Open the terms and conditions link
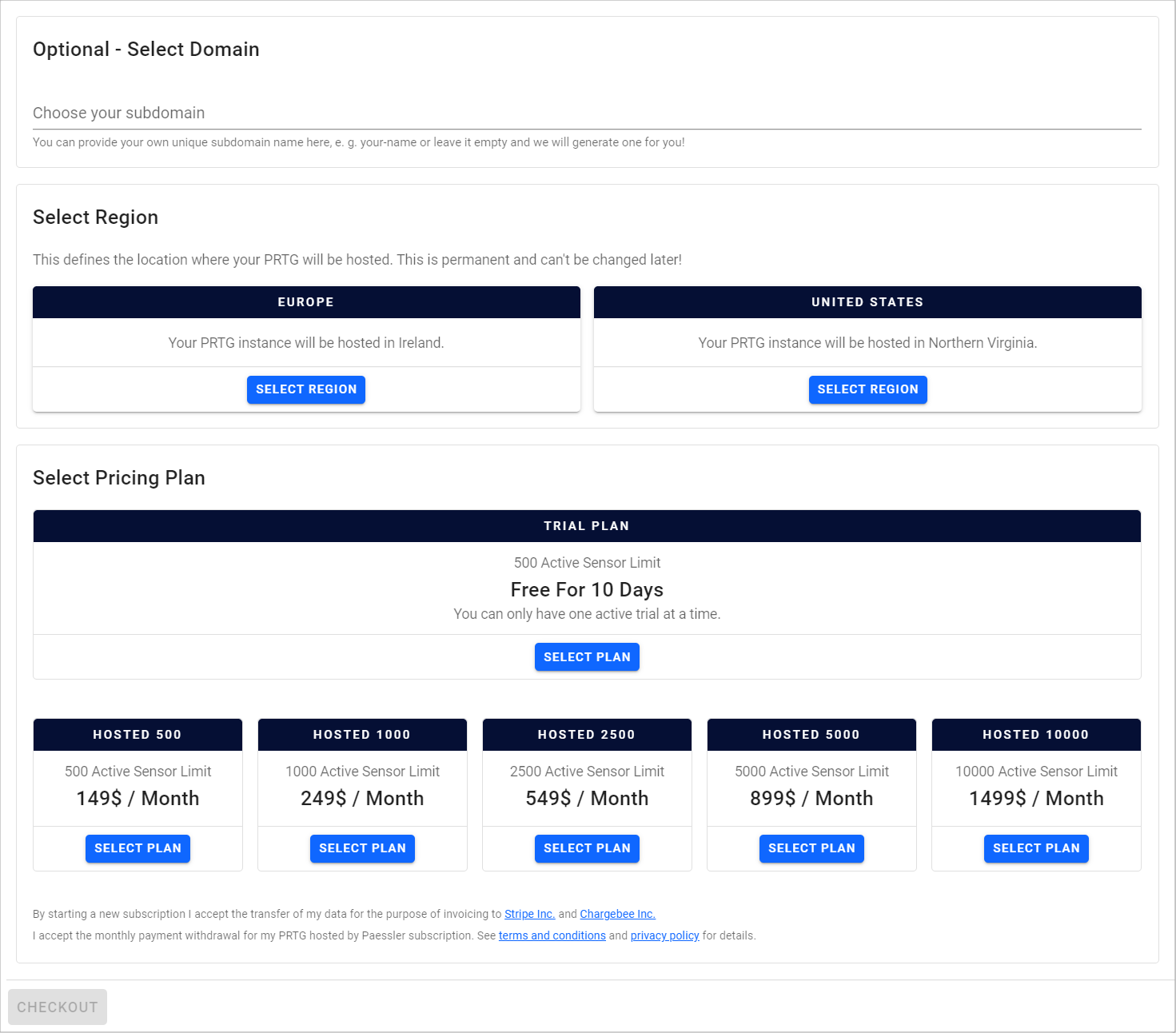The image size is (1176, 1033). tap(552, 935)
